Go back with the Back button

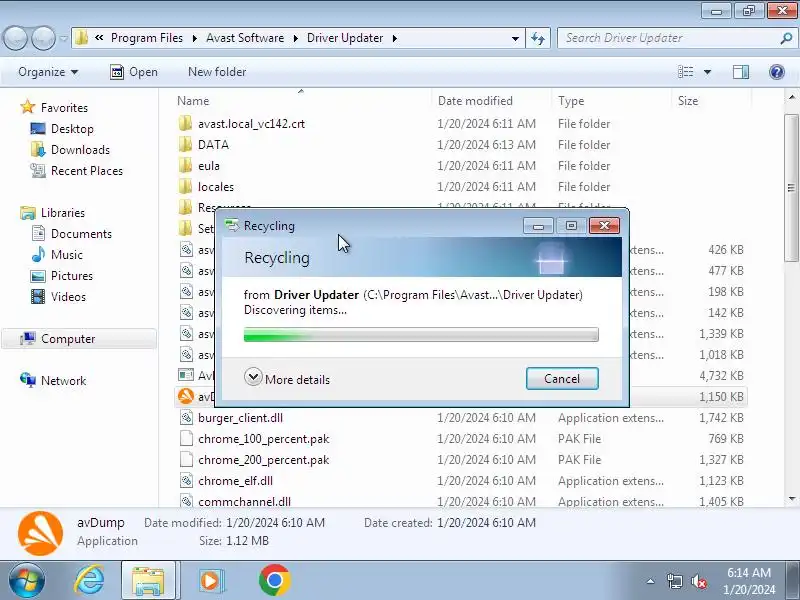point(16,38)
